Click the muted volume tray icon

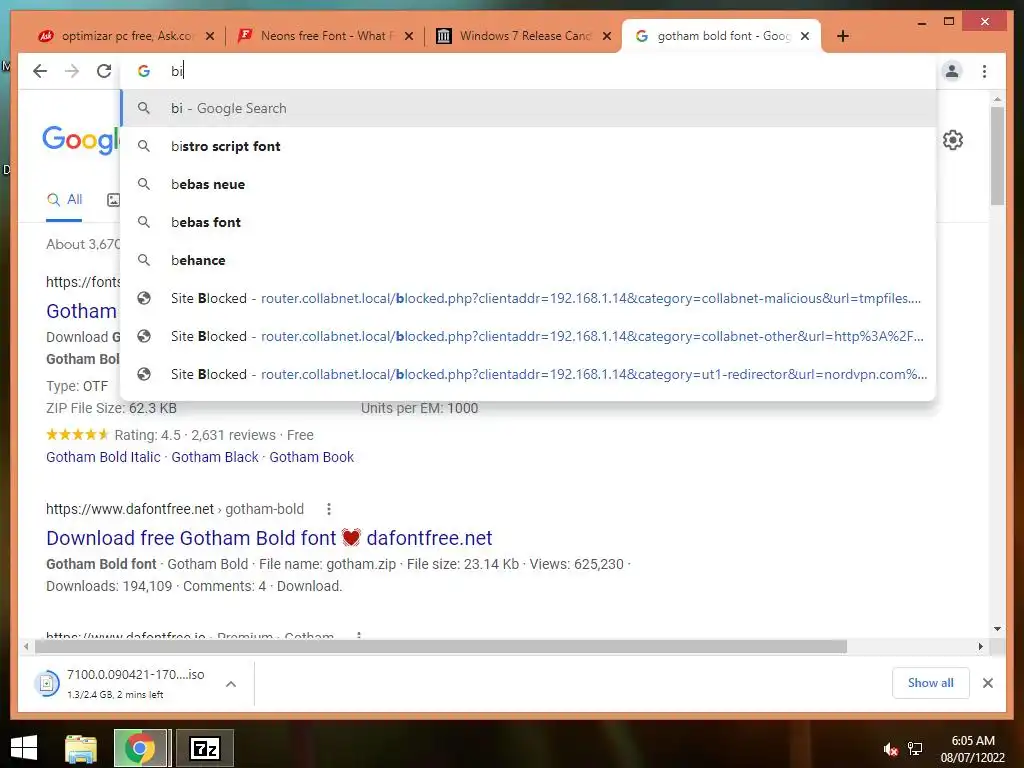(x=890, y=750)
